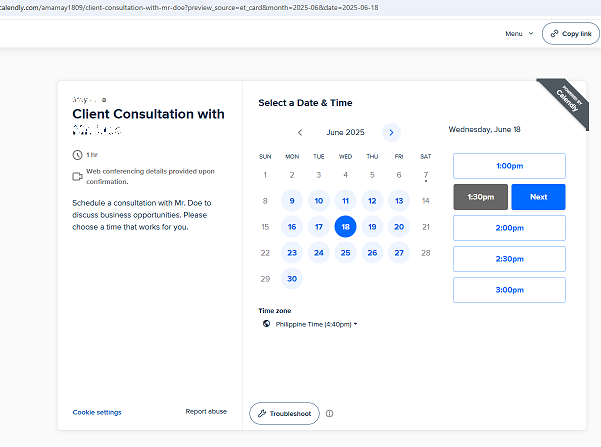Click the "1 hr" duration text
Screen dimensions: 601x447
[92, 155]
